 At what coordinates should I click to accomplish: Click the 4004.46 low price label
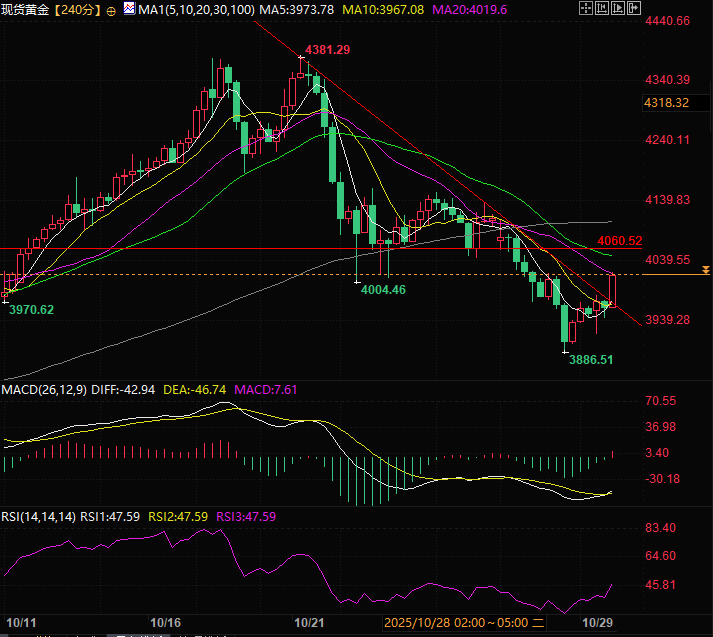(383, 289)
